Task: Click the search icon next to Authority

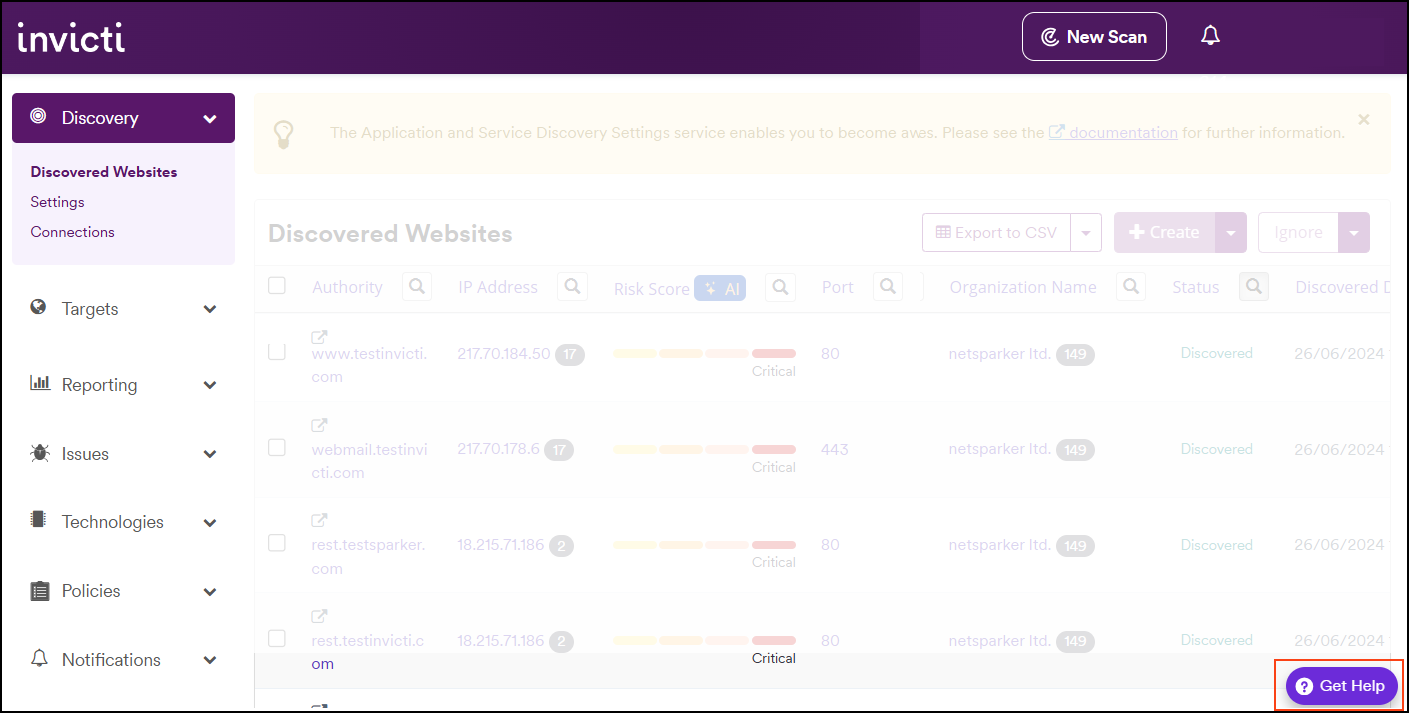Action: point(417,287)
